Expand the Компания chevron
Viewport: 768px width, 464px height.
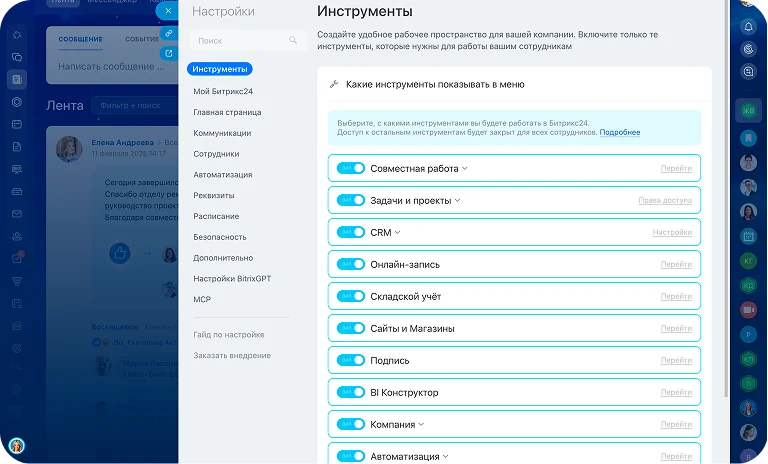pos(421,425)
